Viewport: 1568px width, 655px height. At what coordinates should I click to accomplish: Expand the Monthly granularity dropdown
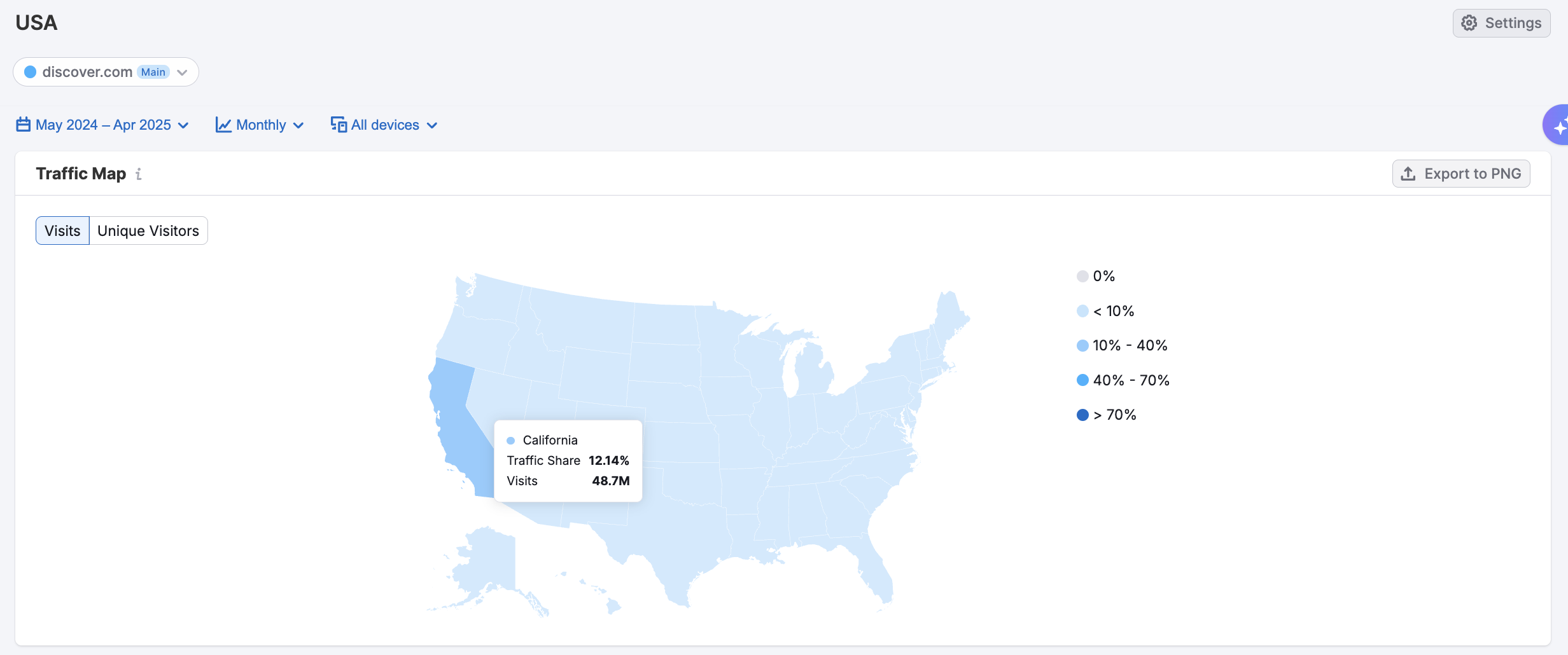coord(260,125)
